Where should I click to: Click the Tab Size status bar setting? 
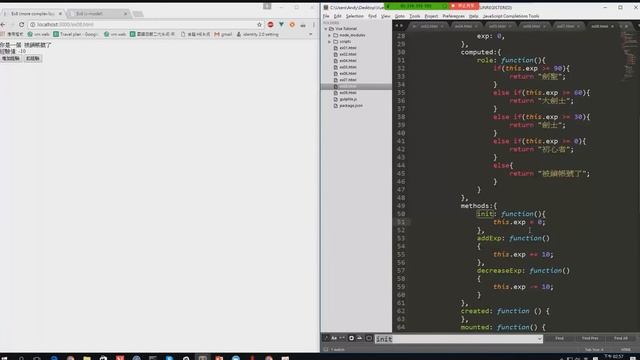tap(593, 350)
